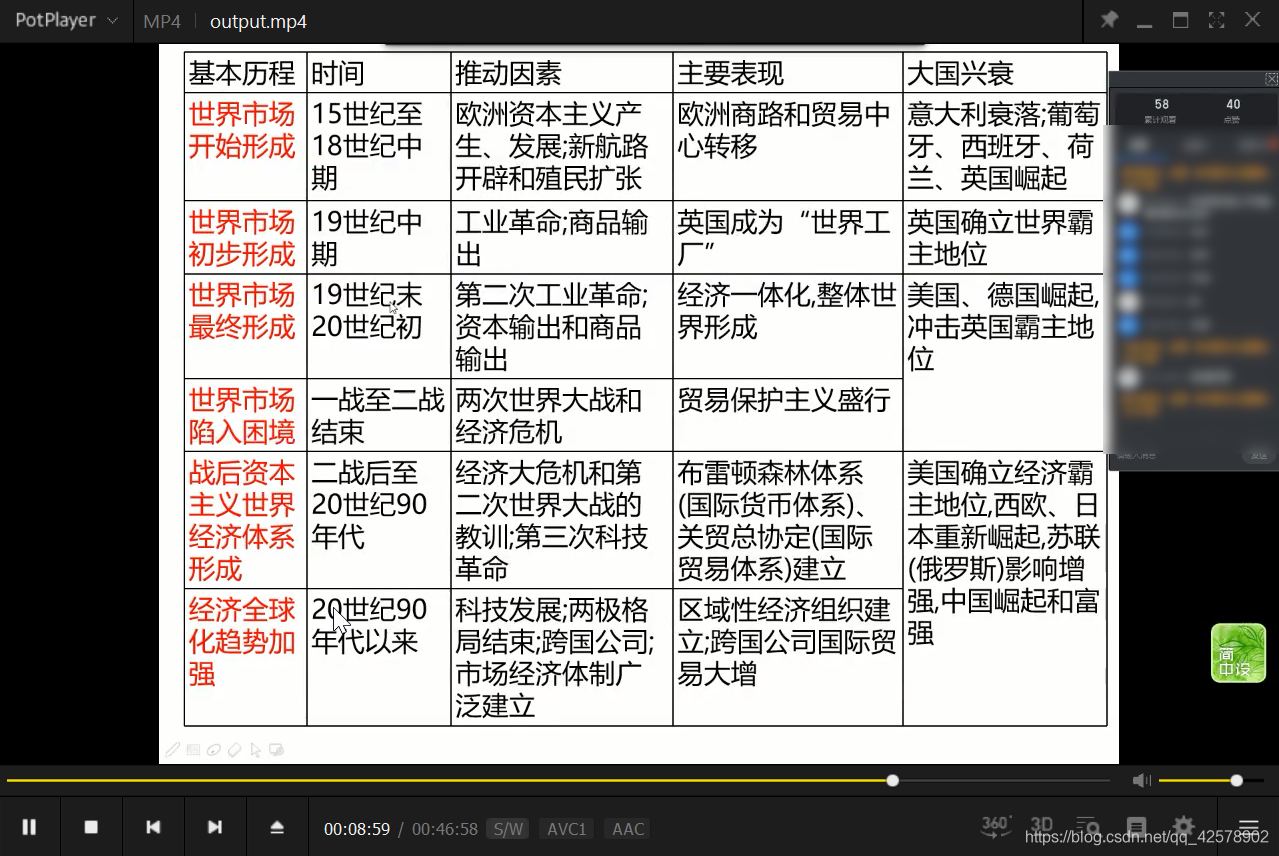This screenshot has height=856, width=1279.
Task: Click the red 经济全球化趋势加强 cell
Action: click(245, 657)
